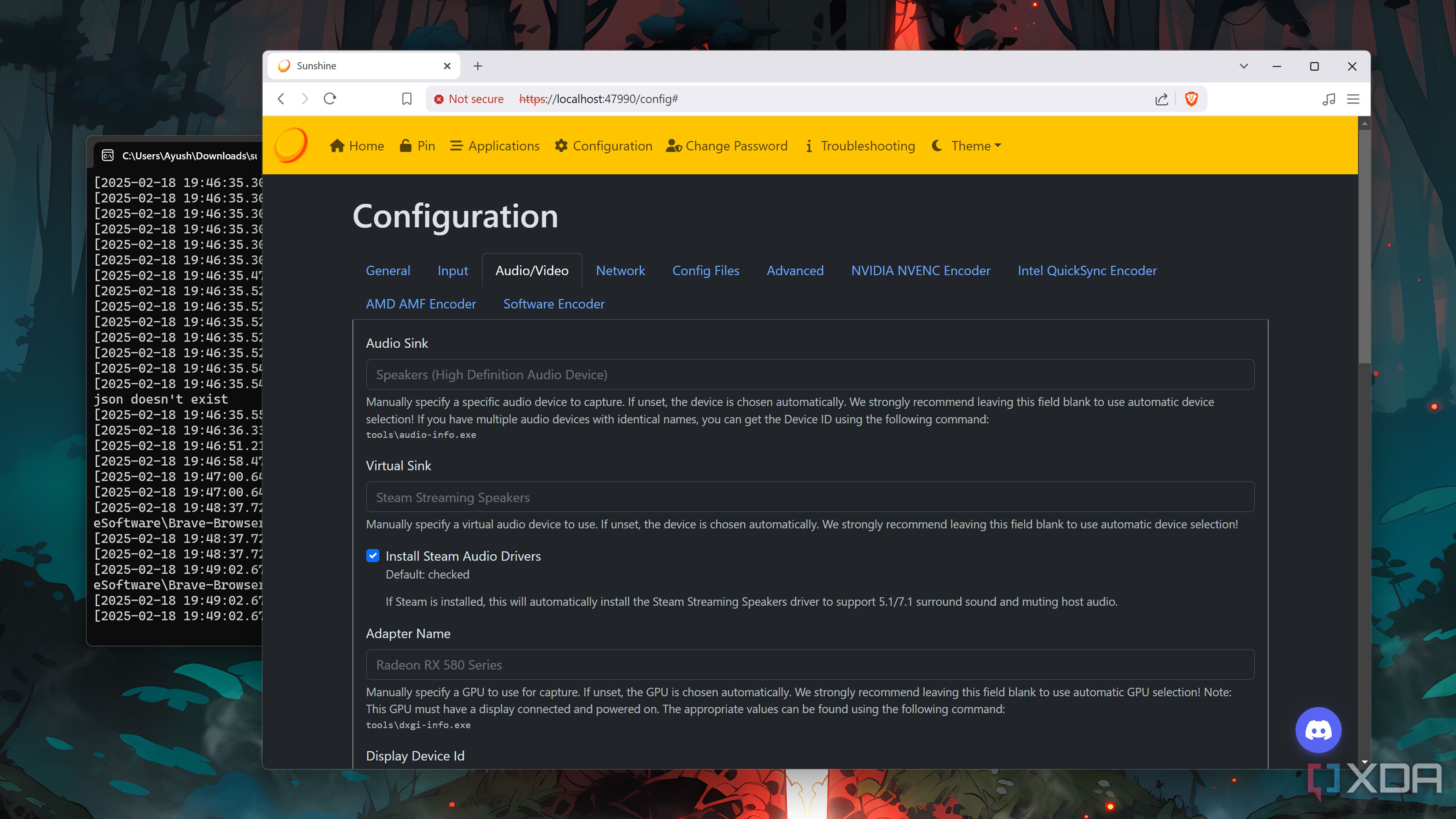The image size is (1456, 819).
Task: Switch to the Network tab
Action: pos(620,271)
